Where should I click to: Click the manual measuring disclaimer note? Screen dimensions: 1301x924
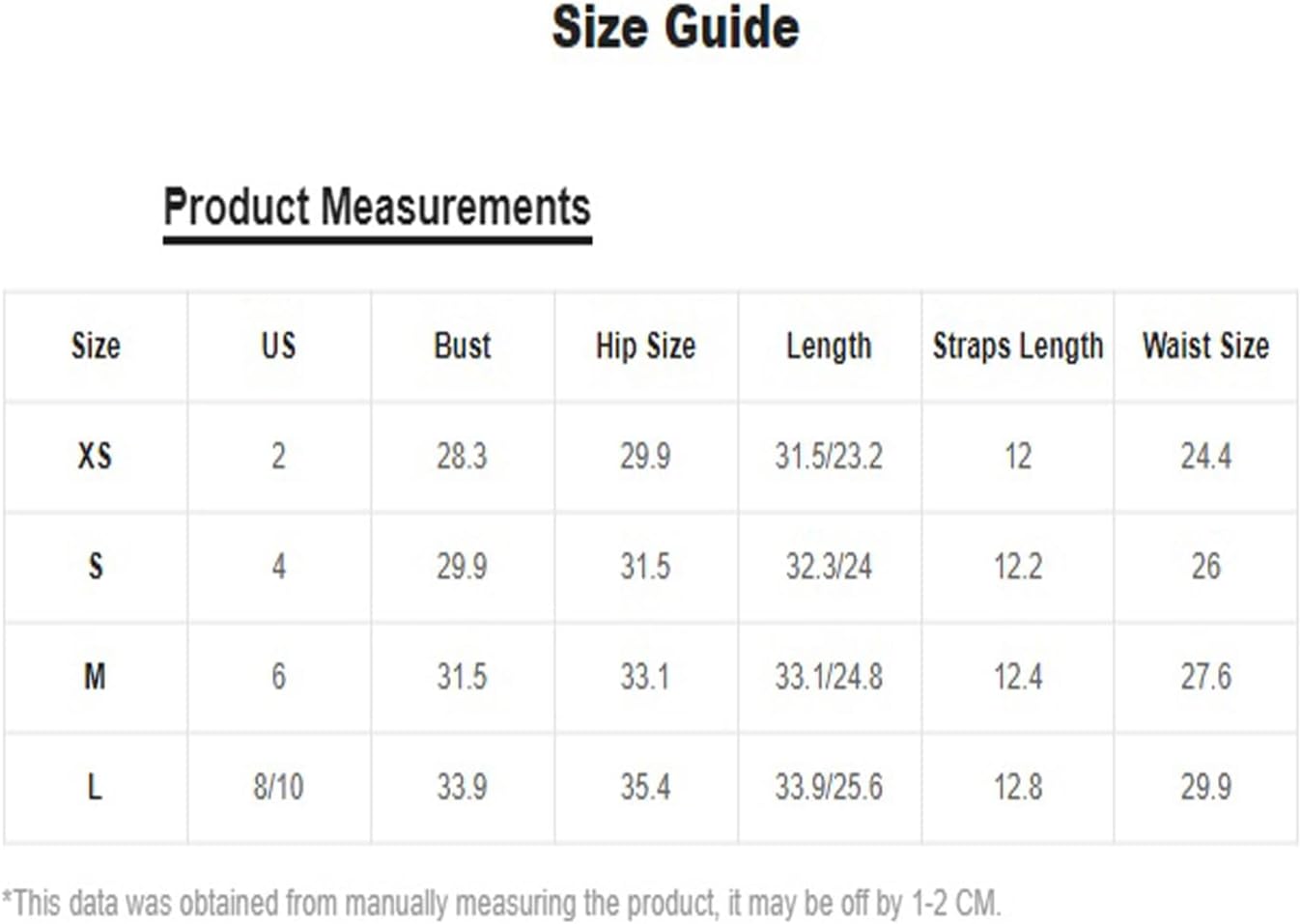501,904
